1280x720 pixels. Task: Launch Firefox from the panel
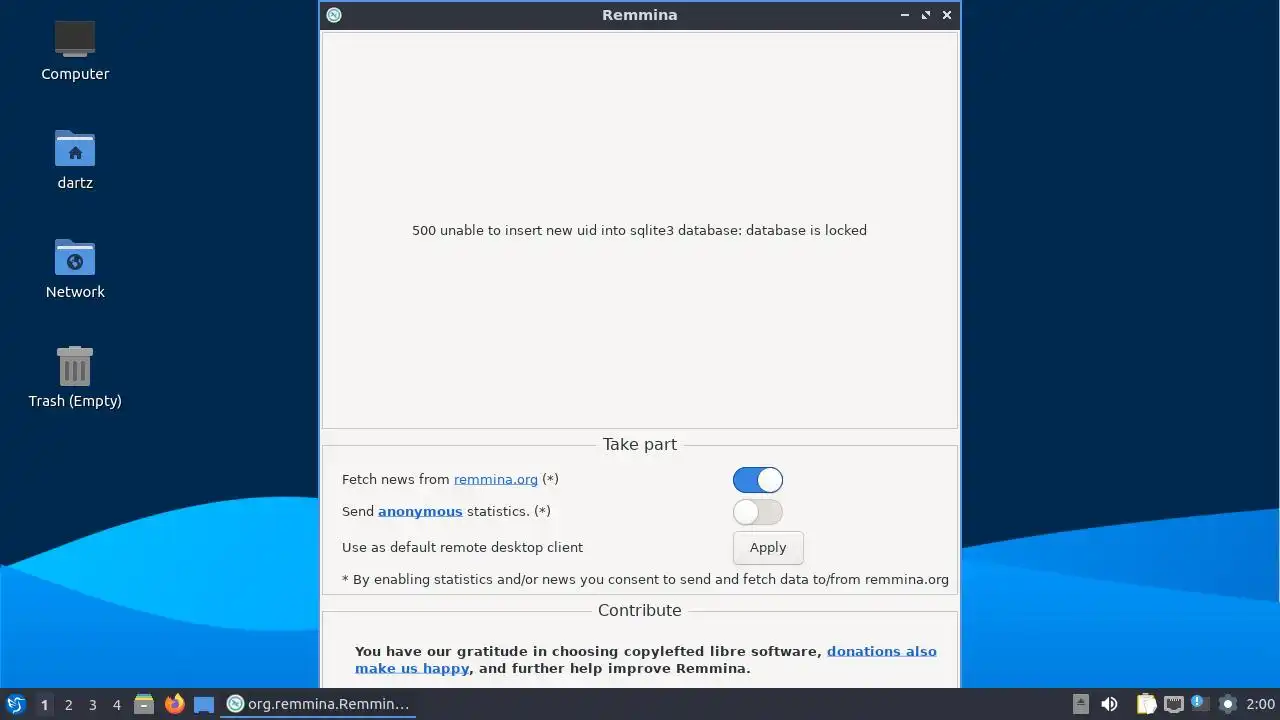point(174,704)
